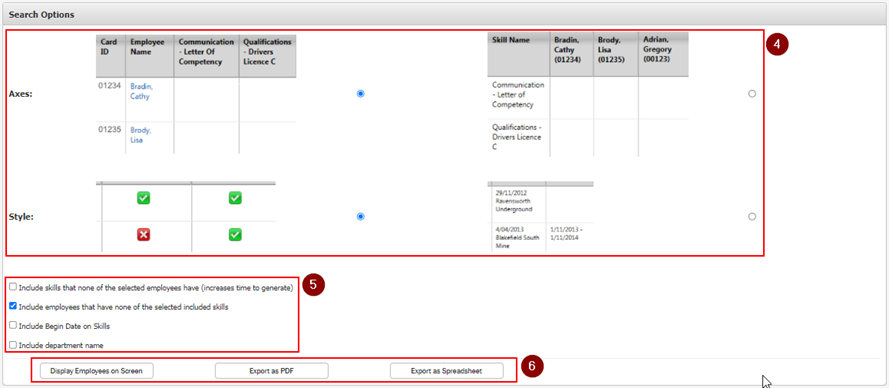Tick Include Begin Date on Skills
Image resolution: width=889 pixels, height=388 pixels.
(x=13, y=325)
